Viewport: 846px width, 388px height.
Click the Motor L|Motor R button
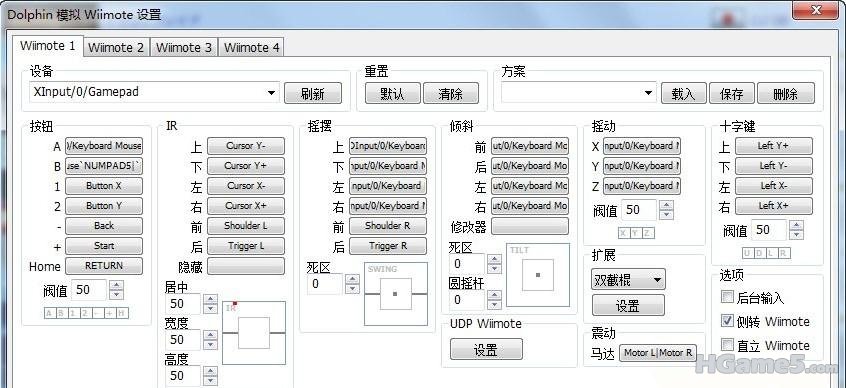click(x=658, y=353)
